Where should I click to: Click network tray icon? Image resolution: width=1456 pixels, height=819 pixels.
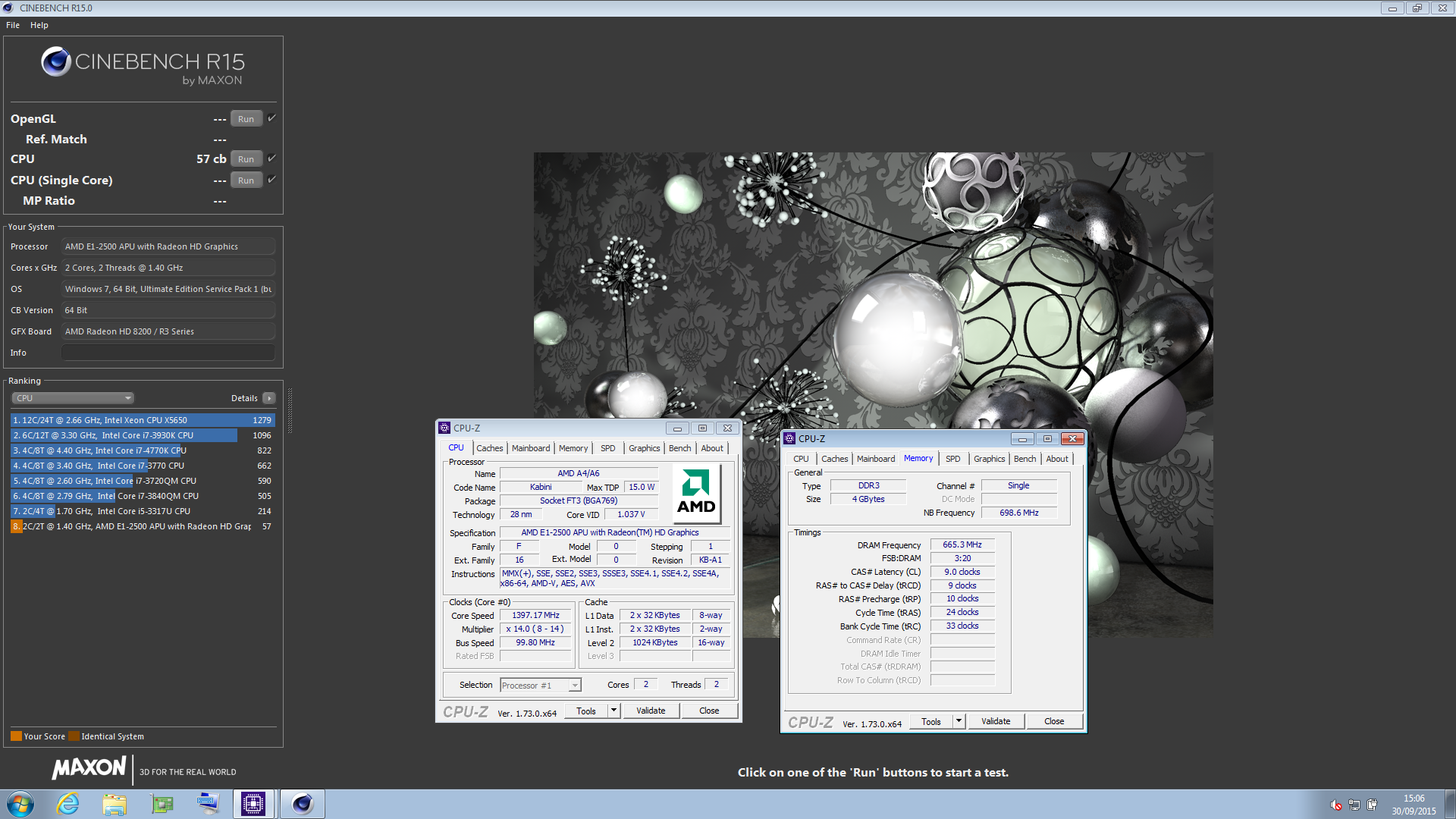[1354, 805]
